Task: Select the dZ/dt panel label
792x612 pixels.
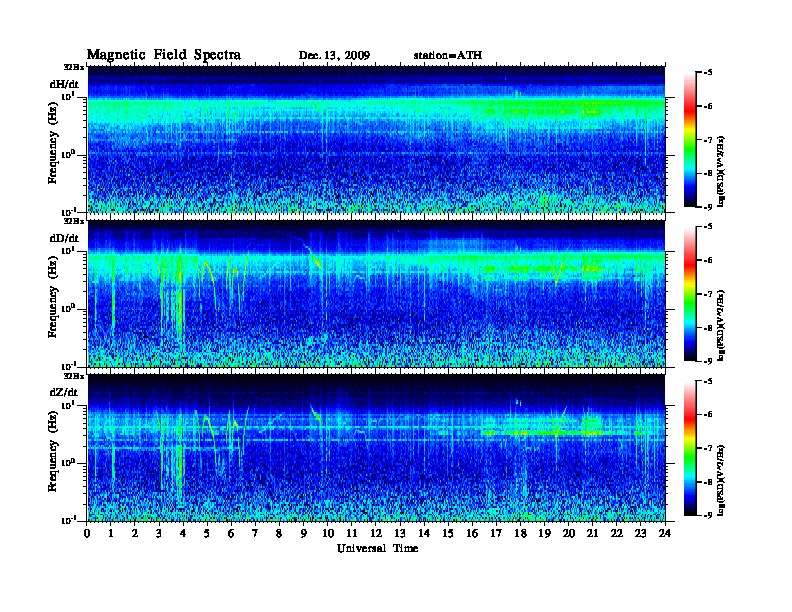Action: pyautogui.click(x=64, y=392)
